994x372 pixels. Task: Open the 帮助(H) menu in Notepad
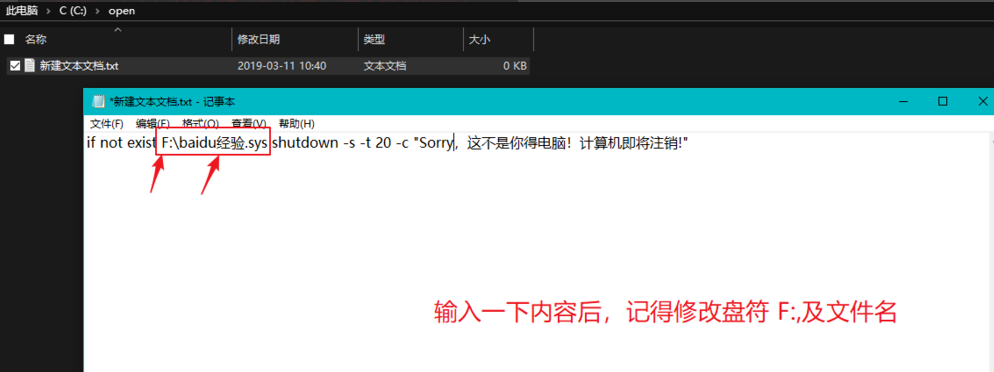tap(297, 124)
